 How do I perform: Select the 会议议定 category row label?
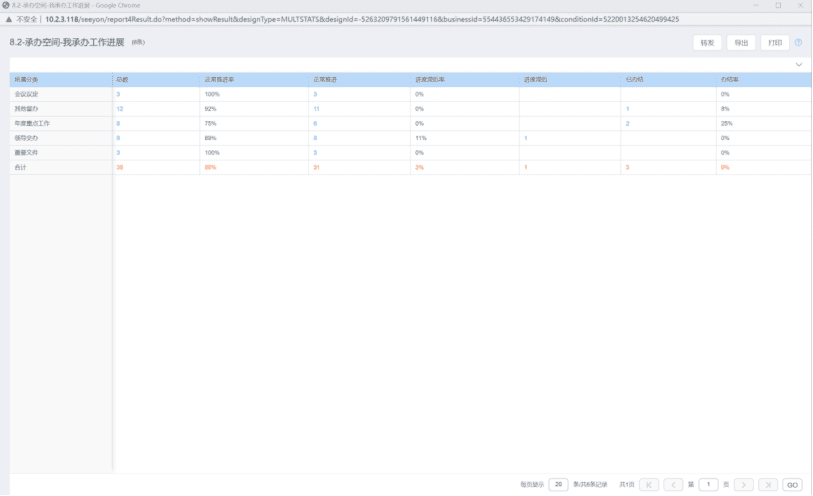pos(26,94)
